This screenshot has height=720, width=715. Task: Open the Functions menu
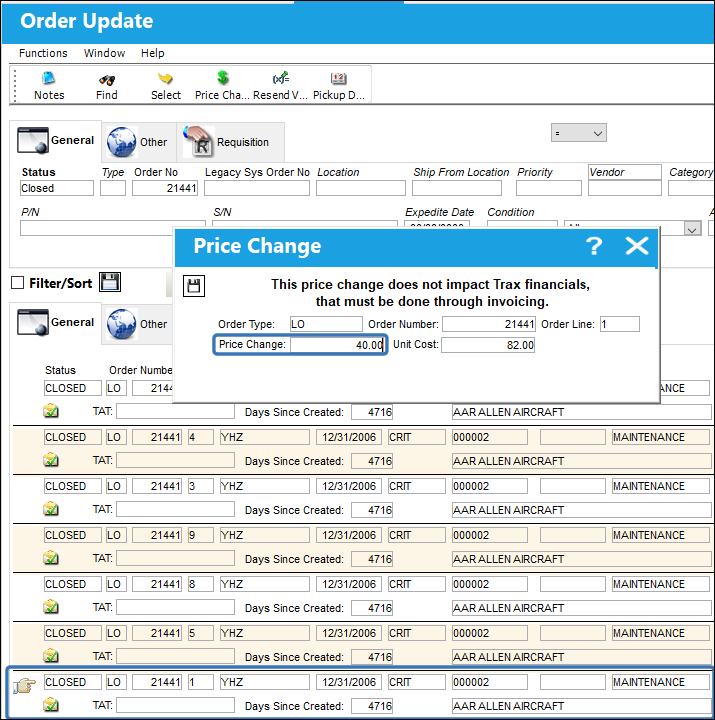[x=43, y=53]
